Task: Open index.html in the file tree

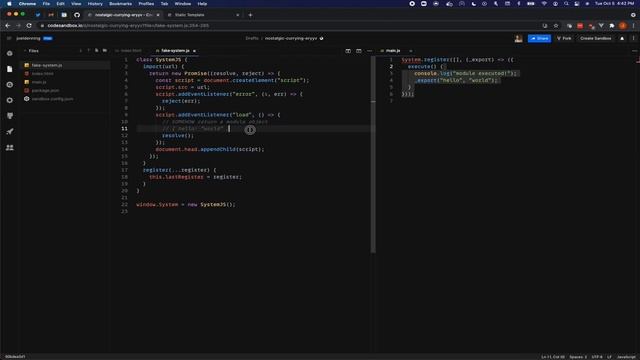Action: (65, 73)
